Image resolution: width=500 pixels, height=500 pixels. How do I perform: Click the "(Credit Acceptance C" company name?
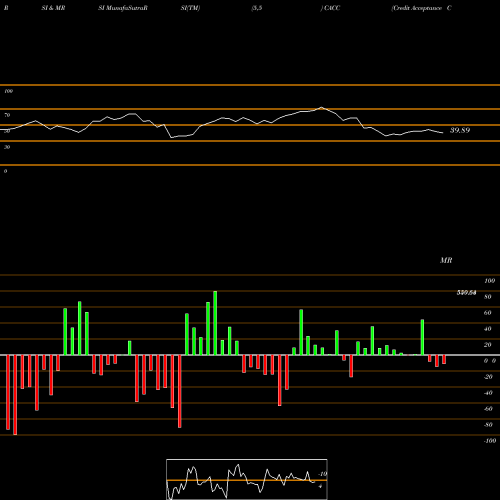coord(421,8)
